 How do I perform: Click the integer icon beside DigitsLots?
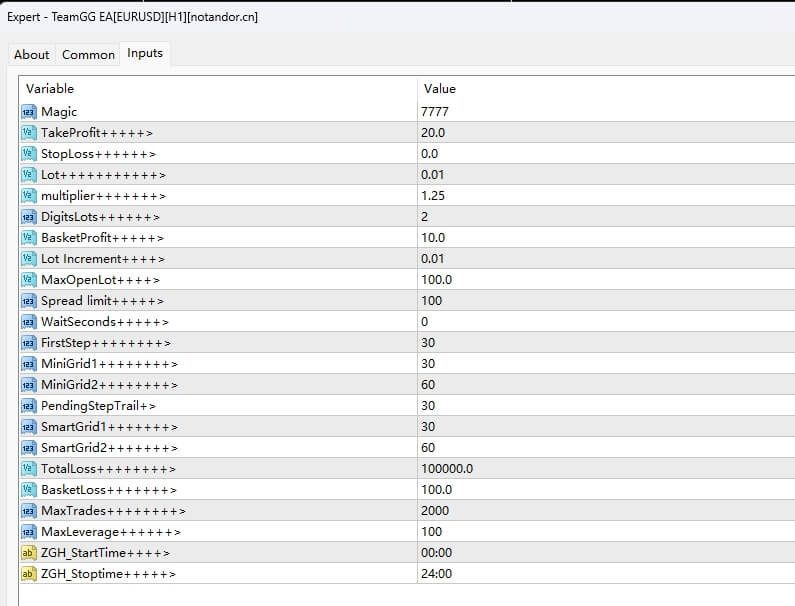(28, 217)
